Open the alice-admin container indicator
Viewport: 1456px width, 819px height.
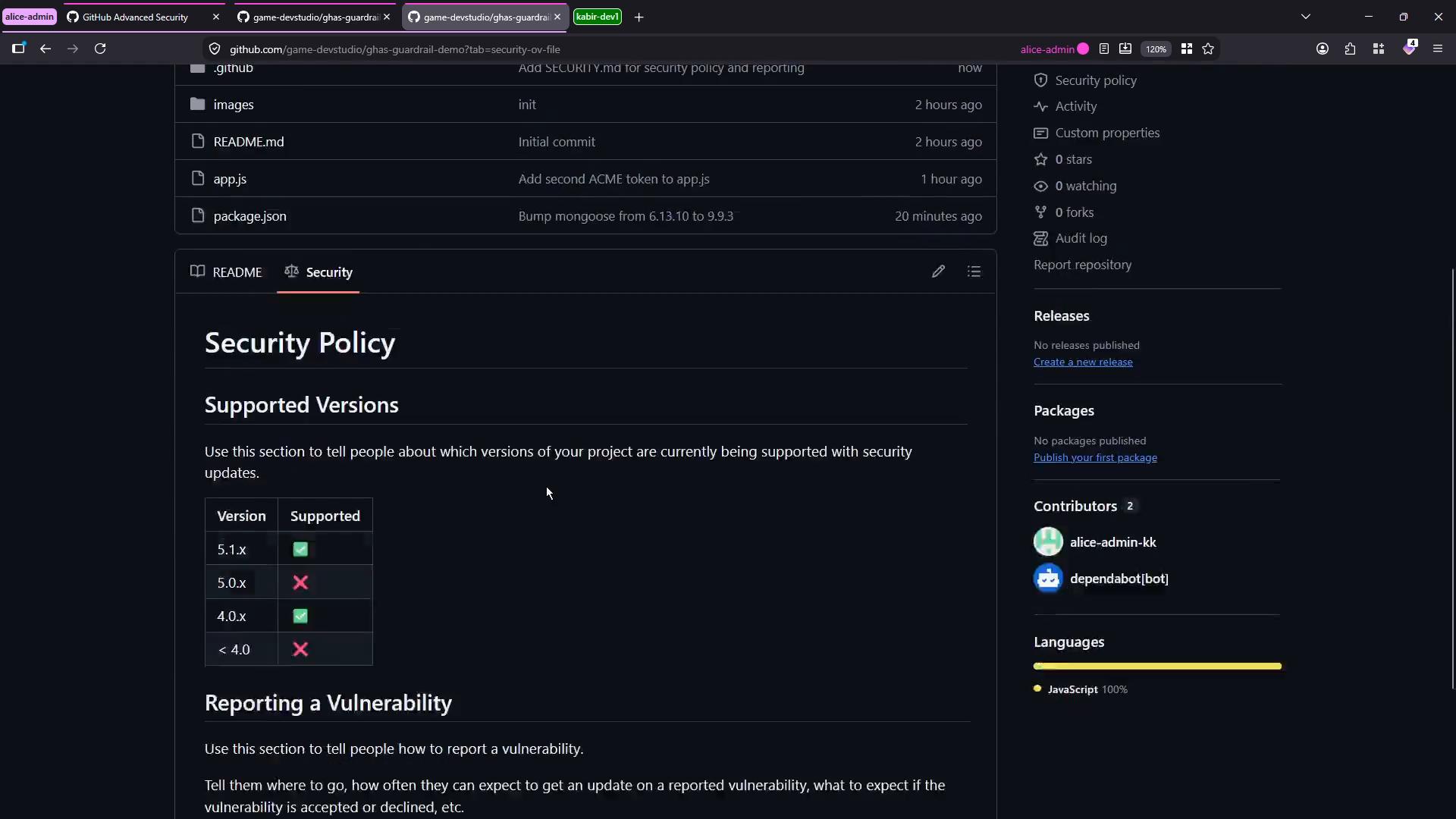click(x=1054, y=49)
